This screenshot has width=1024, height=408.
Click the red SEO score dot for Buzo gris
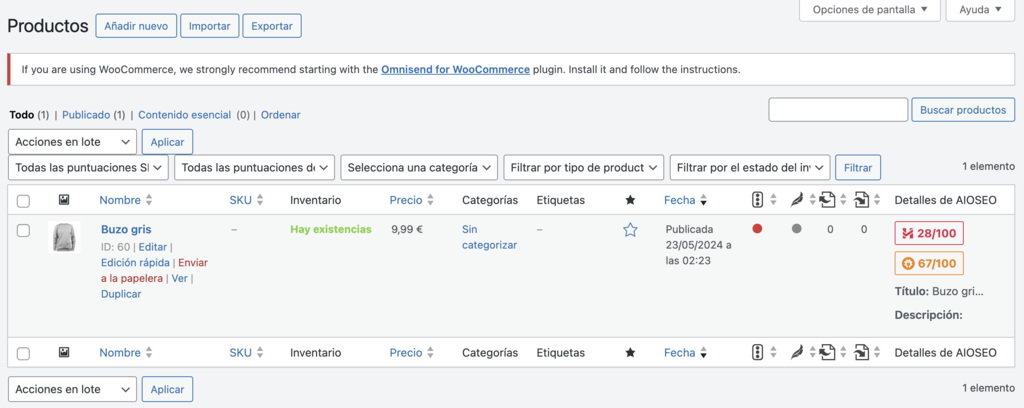(758, 229)
